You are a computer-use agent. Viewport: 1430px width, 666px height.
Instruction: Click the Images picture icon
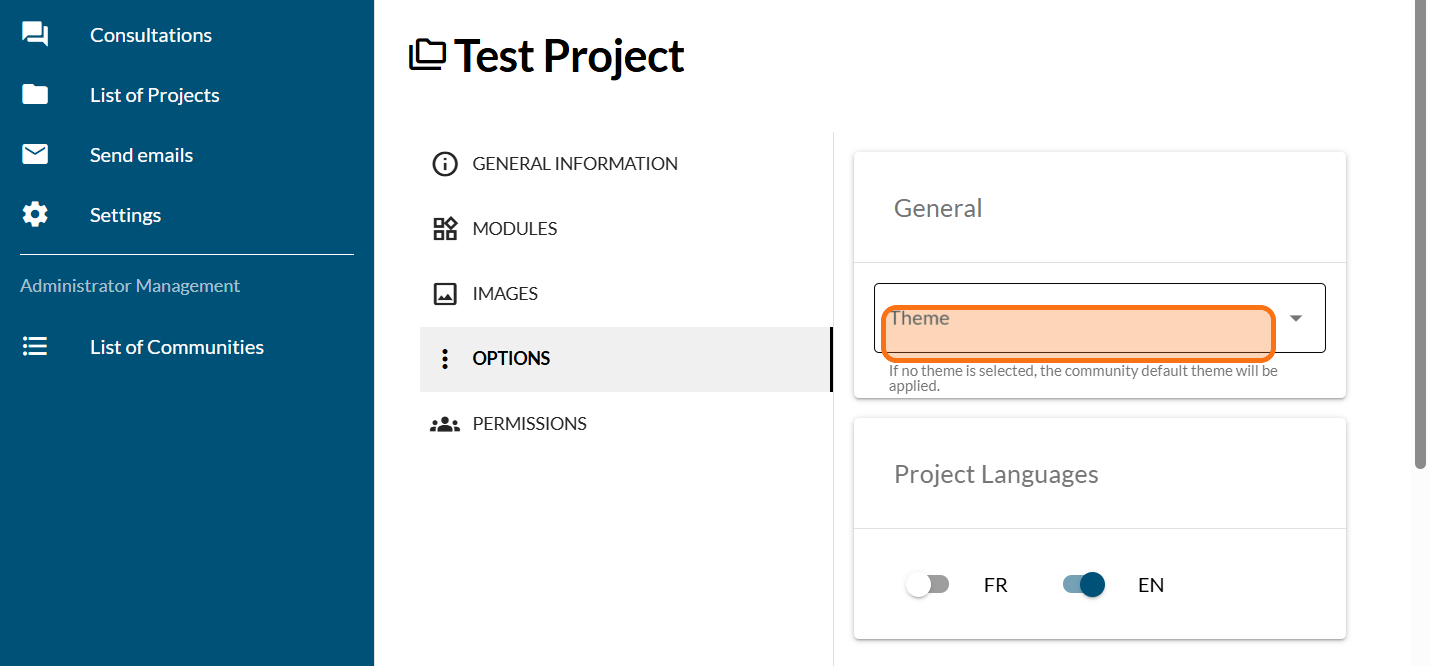pyautogui.click(x=444, y=294)
